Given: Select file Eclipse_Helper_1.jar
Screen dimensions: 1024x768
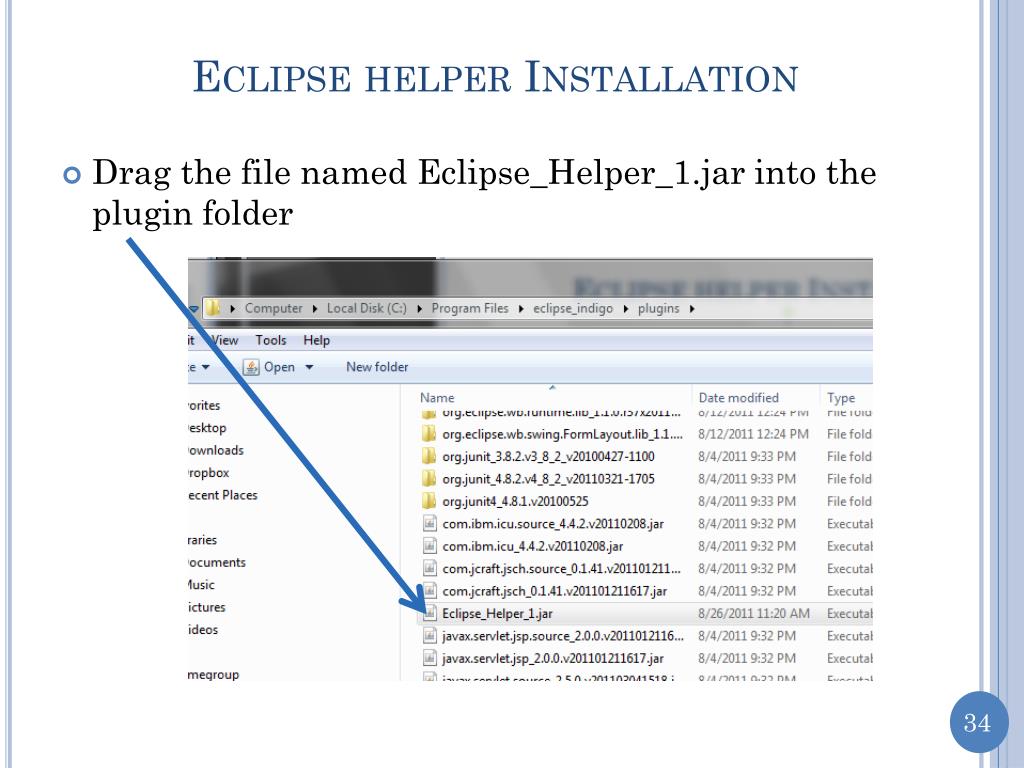Looking at the screenshot, I should coord(497,613).
